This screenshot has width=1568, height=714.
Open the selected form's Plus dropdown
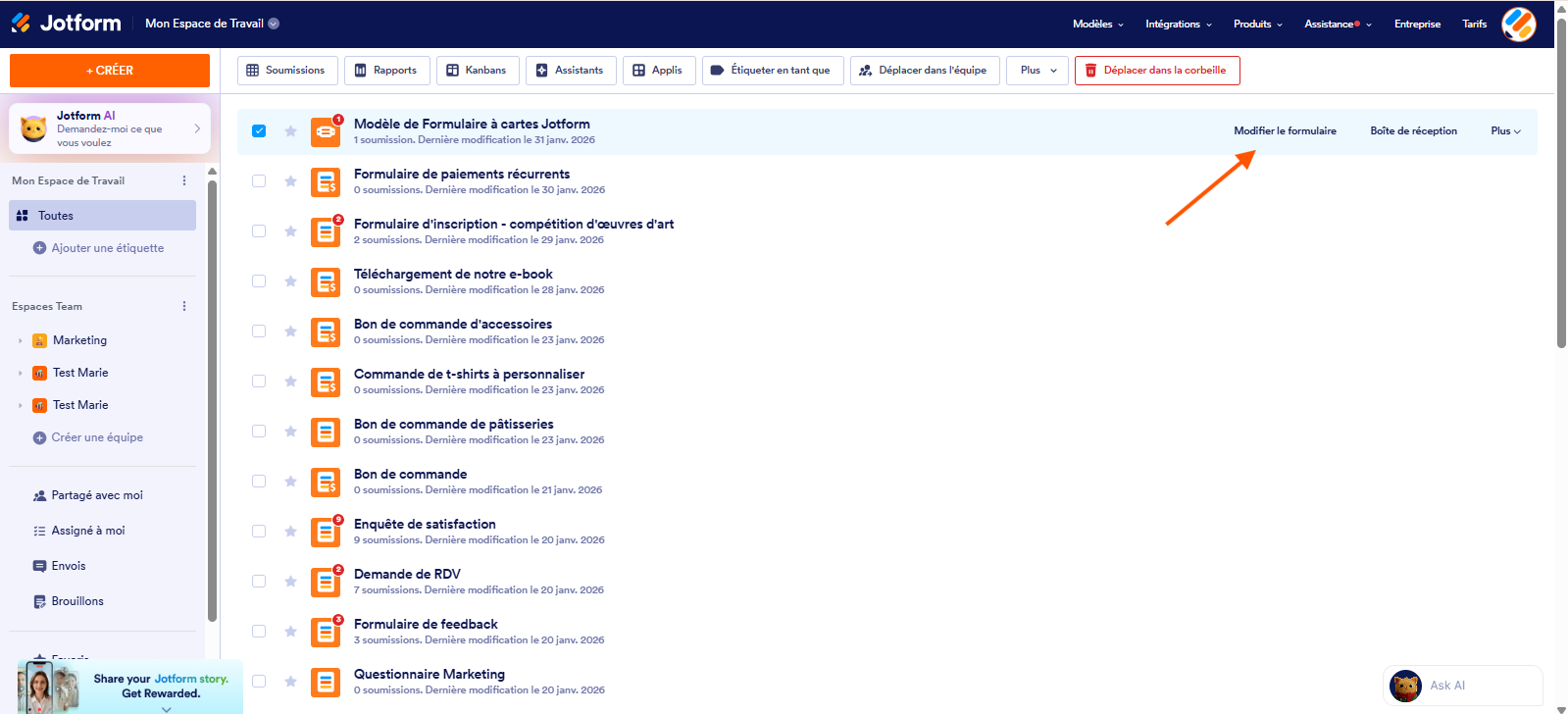coord(1506,130)
